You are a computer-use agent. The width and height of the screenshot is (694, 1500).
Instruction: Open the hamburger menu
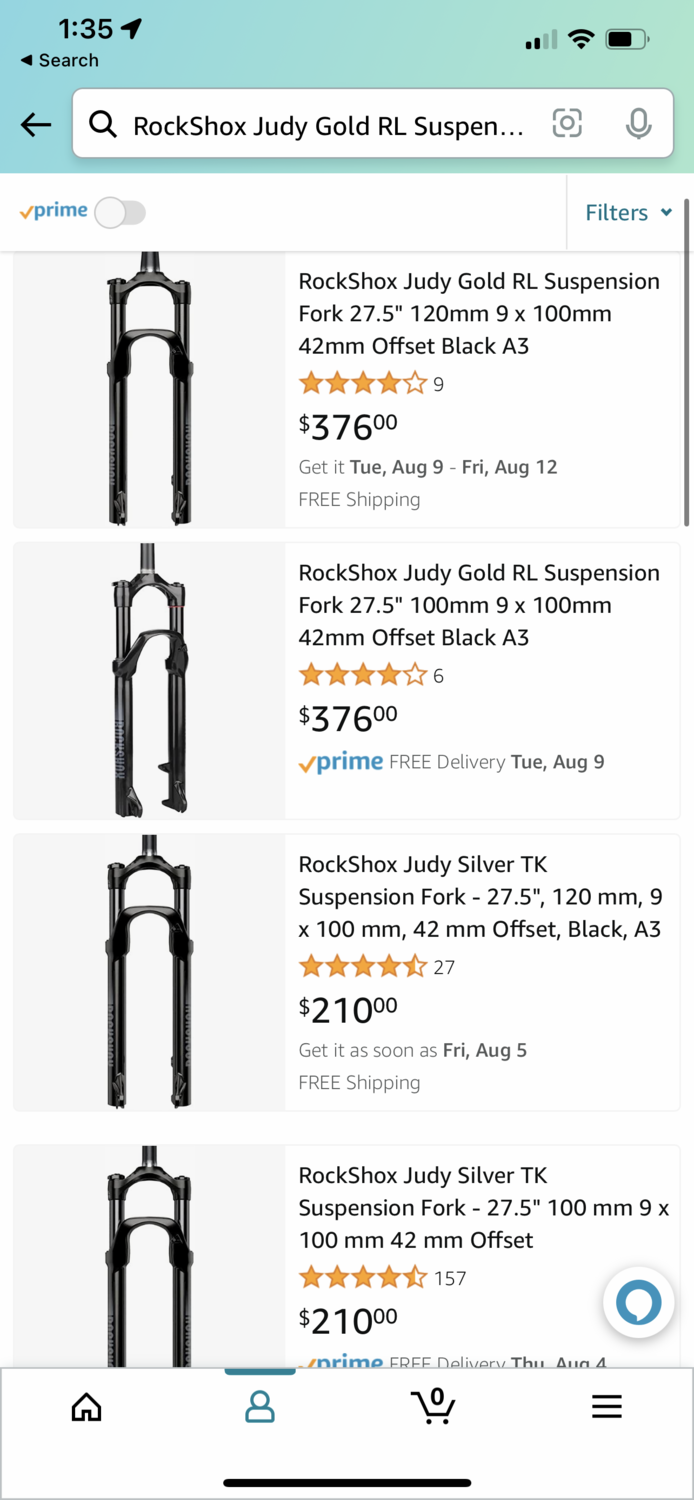pos(606,1407)
